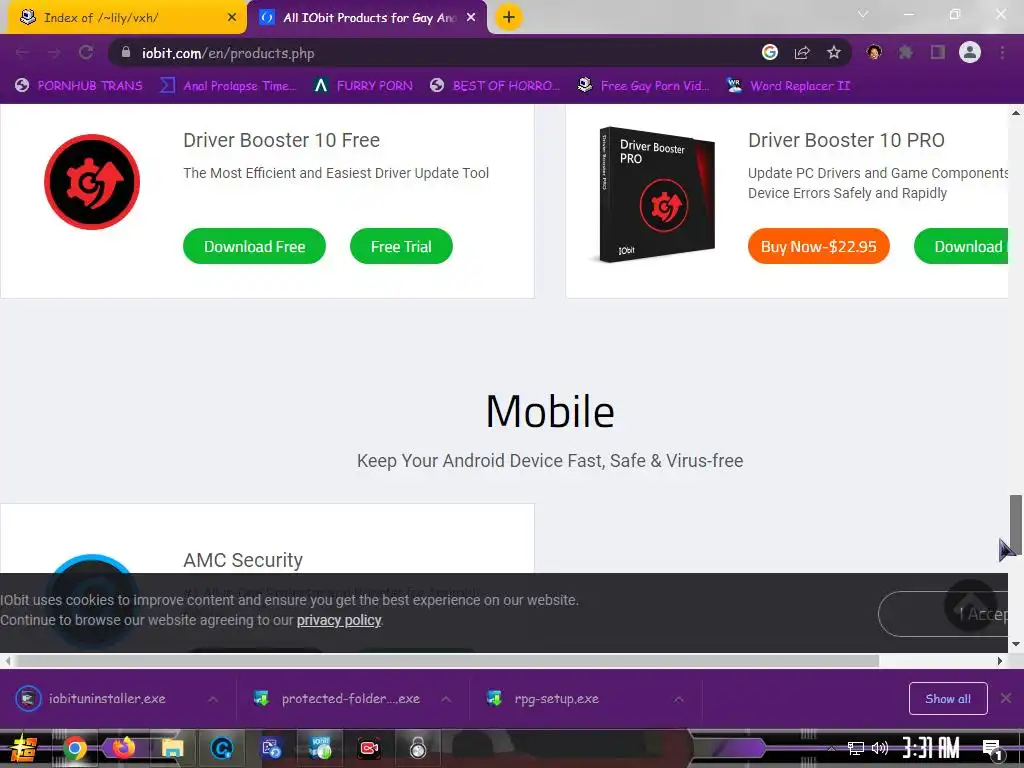Click the vertical scrollbar up arrow

(x=1016, y=112)
